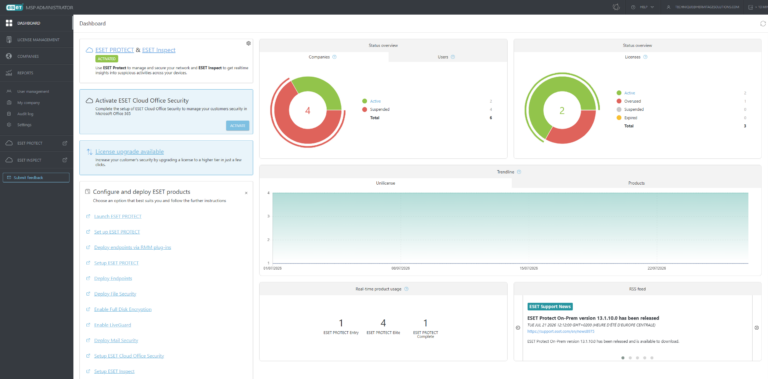Open ESET INSPECT external link icon

click(x=65, y=160)
